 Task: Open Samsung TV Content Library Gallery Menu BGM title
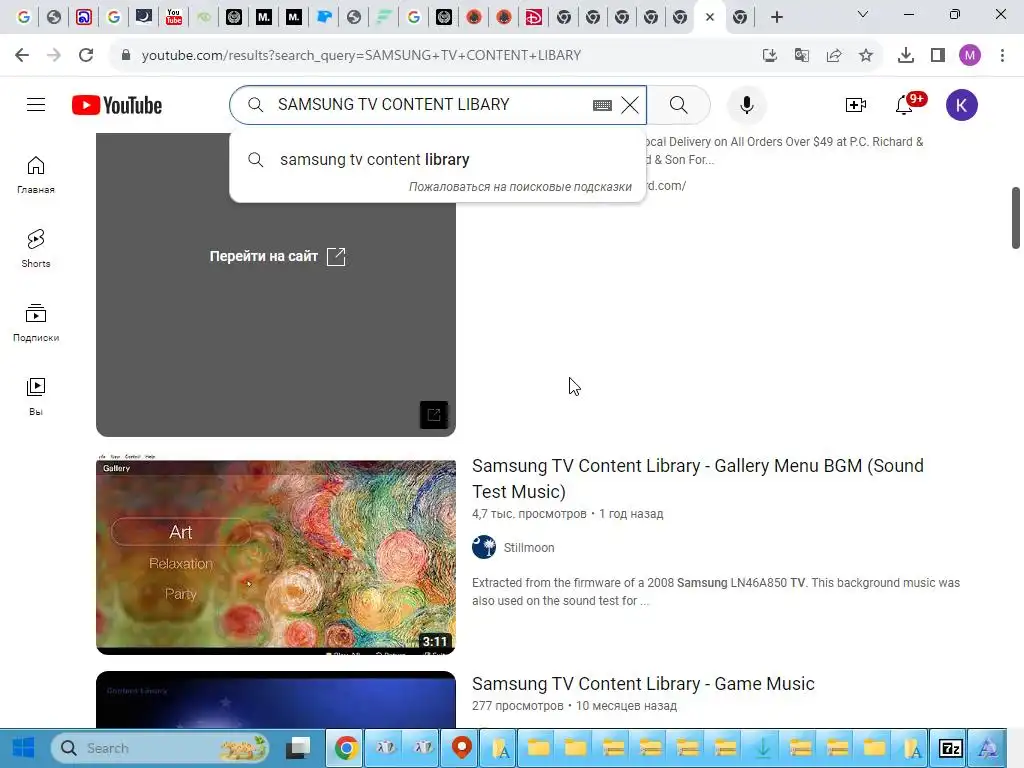tap(697, 479)
